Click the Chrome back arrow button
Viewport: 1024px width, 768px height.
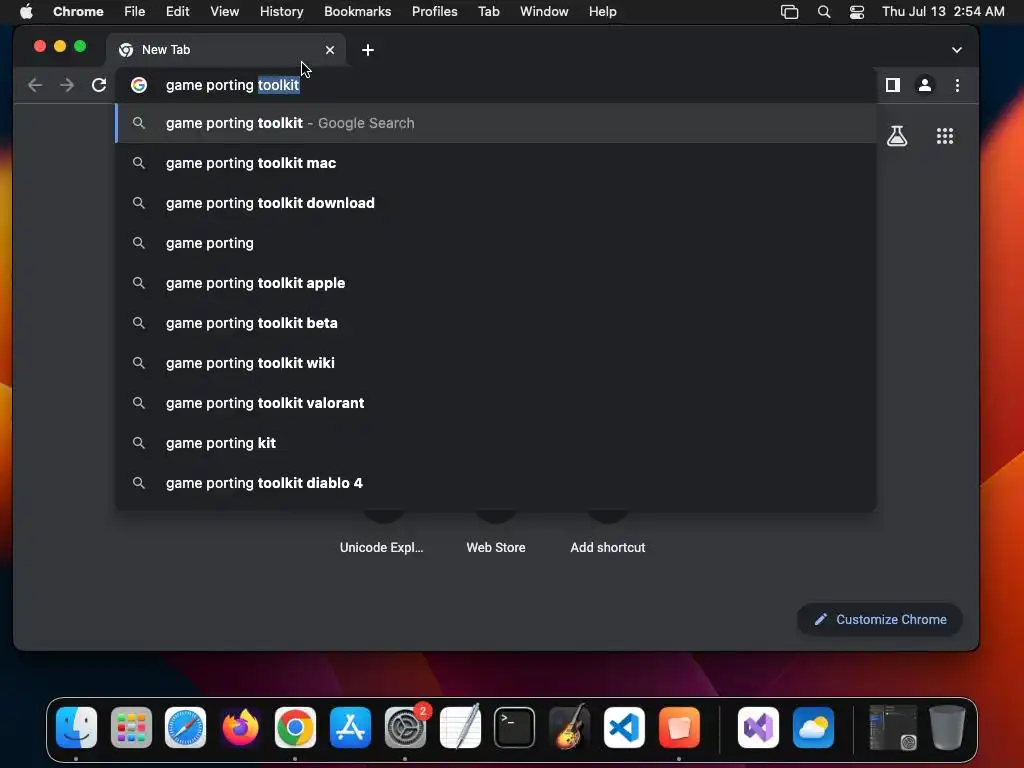coord(35,85)
